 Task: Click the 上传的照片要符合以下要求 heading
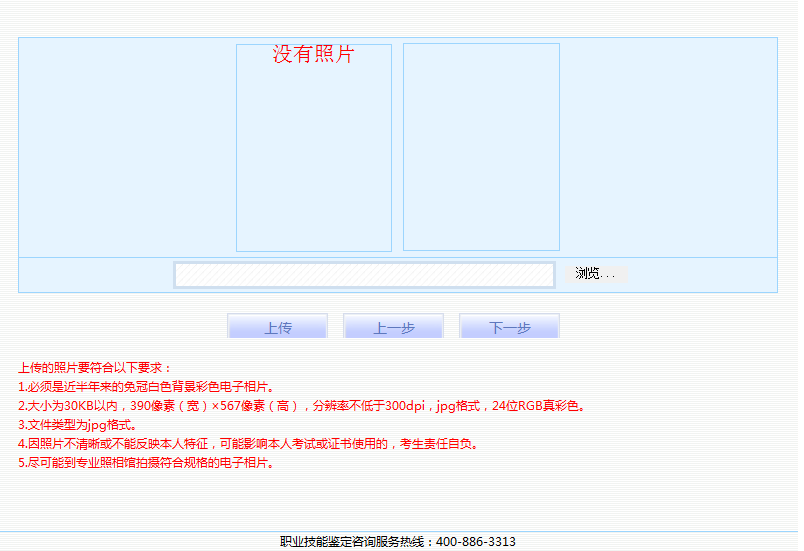pyautogui.click(x=95, y=368)
